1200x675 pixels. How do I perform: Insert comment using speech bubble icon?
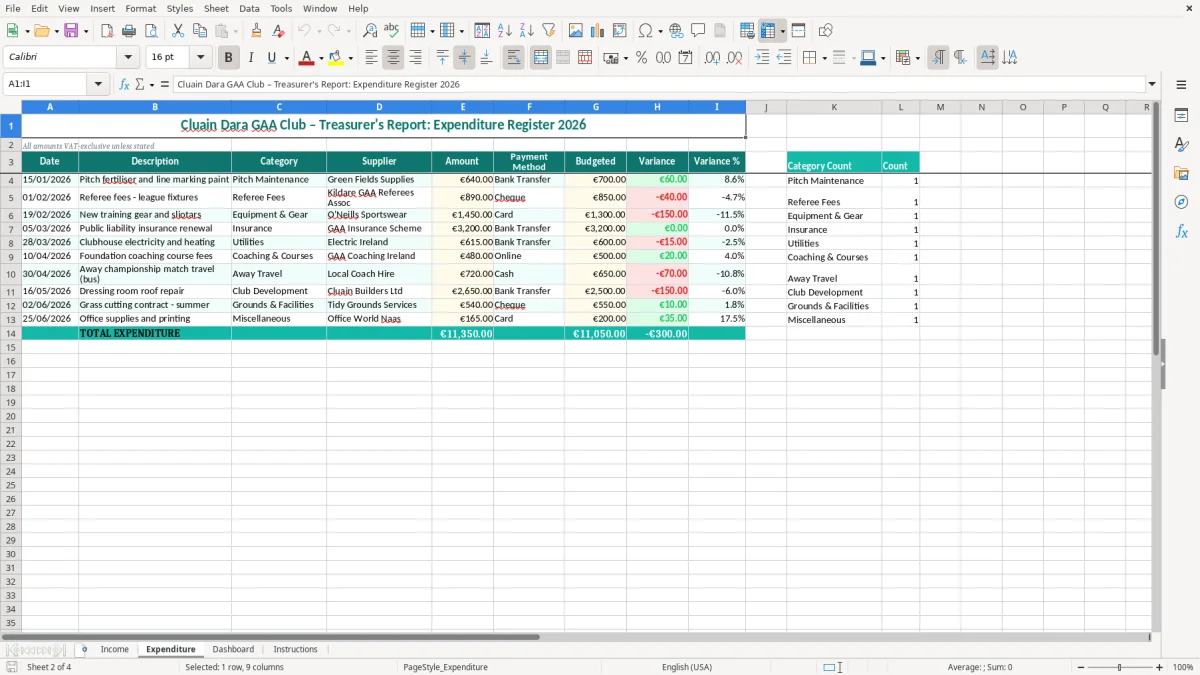click(x=698, y=31)
